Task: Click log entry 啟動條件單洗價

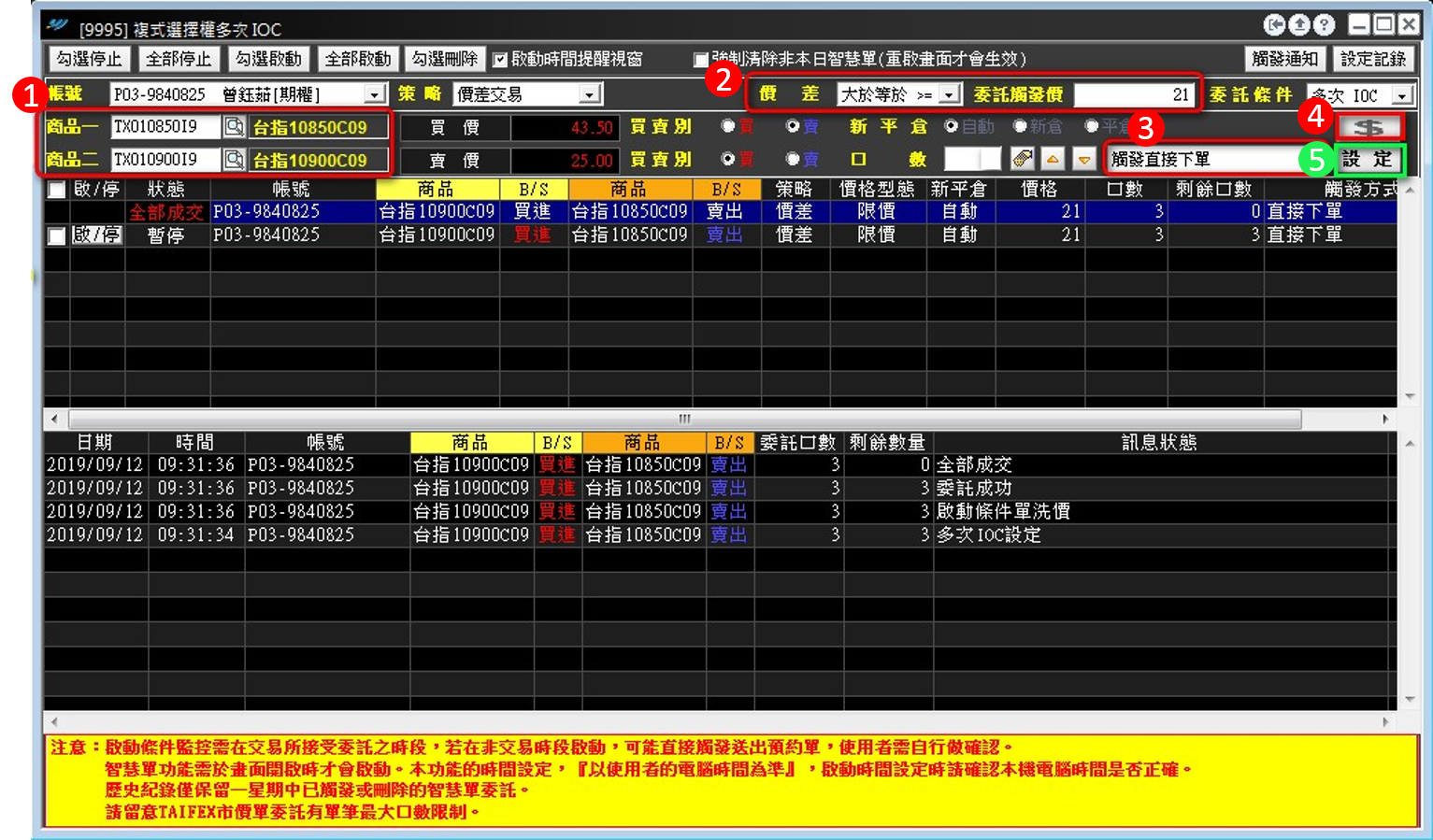Action: pyautogui.click(x=1003, y=512)
